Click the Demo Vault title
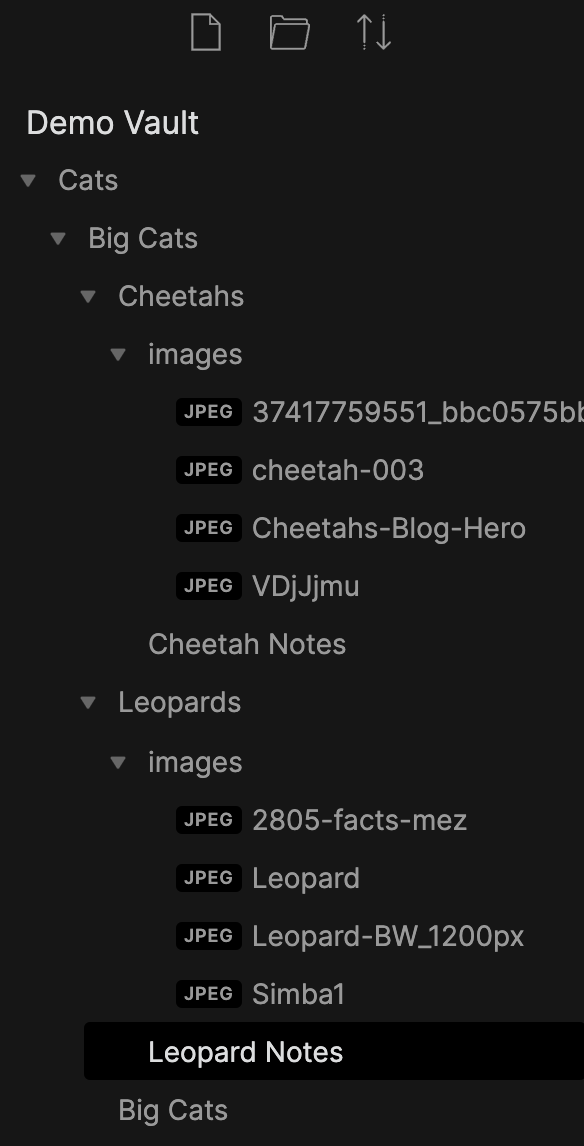The height and width of the screenshot is (1146, 584). (x=113, y=123)
